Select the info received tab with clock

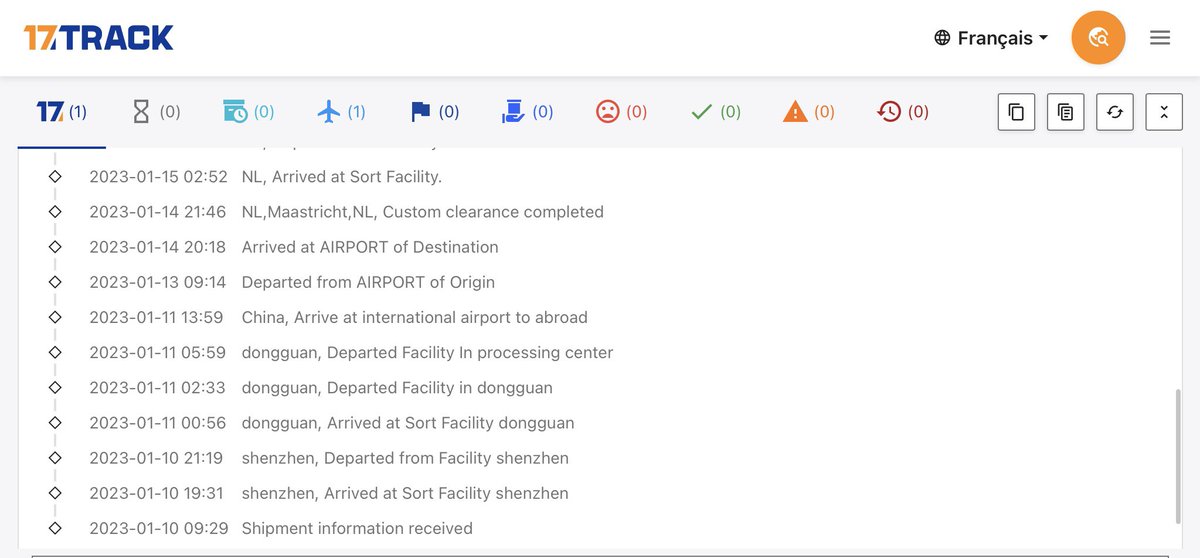point(249,112)
